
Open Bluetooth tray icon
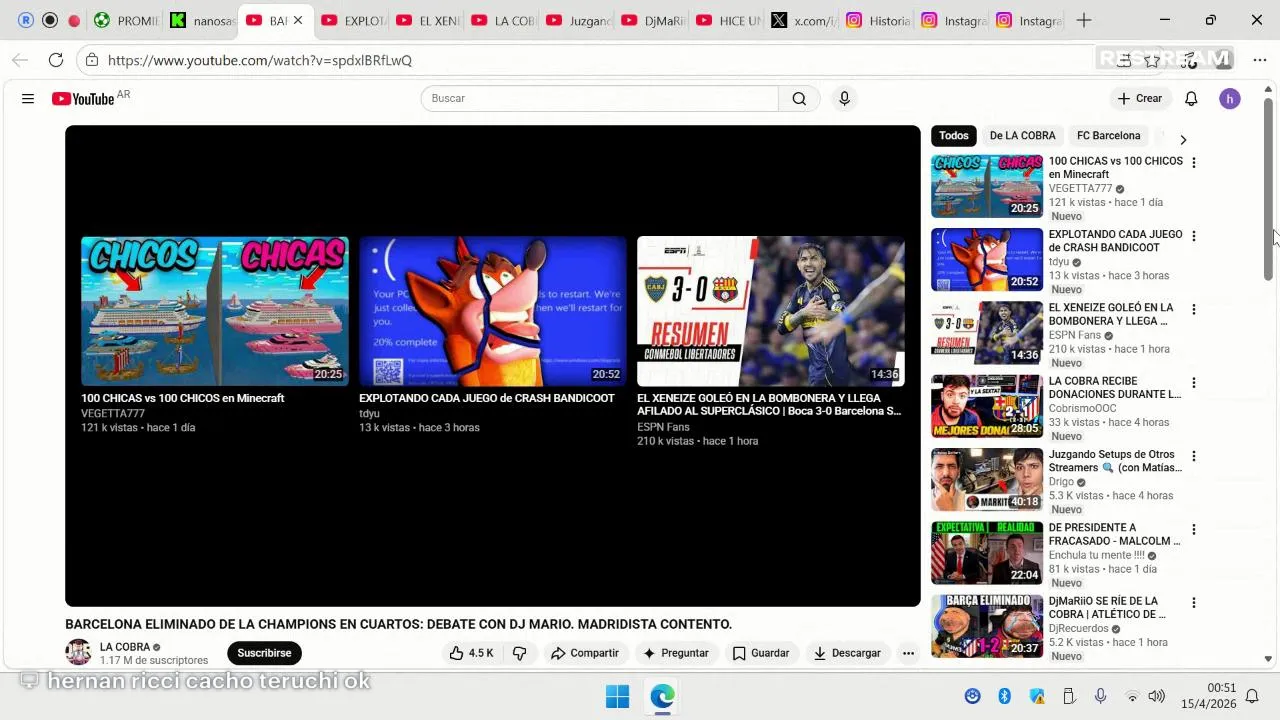[x=1005, y=696]
